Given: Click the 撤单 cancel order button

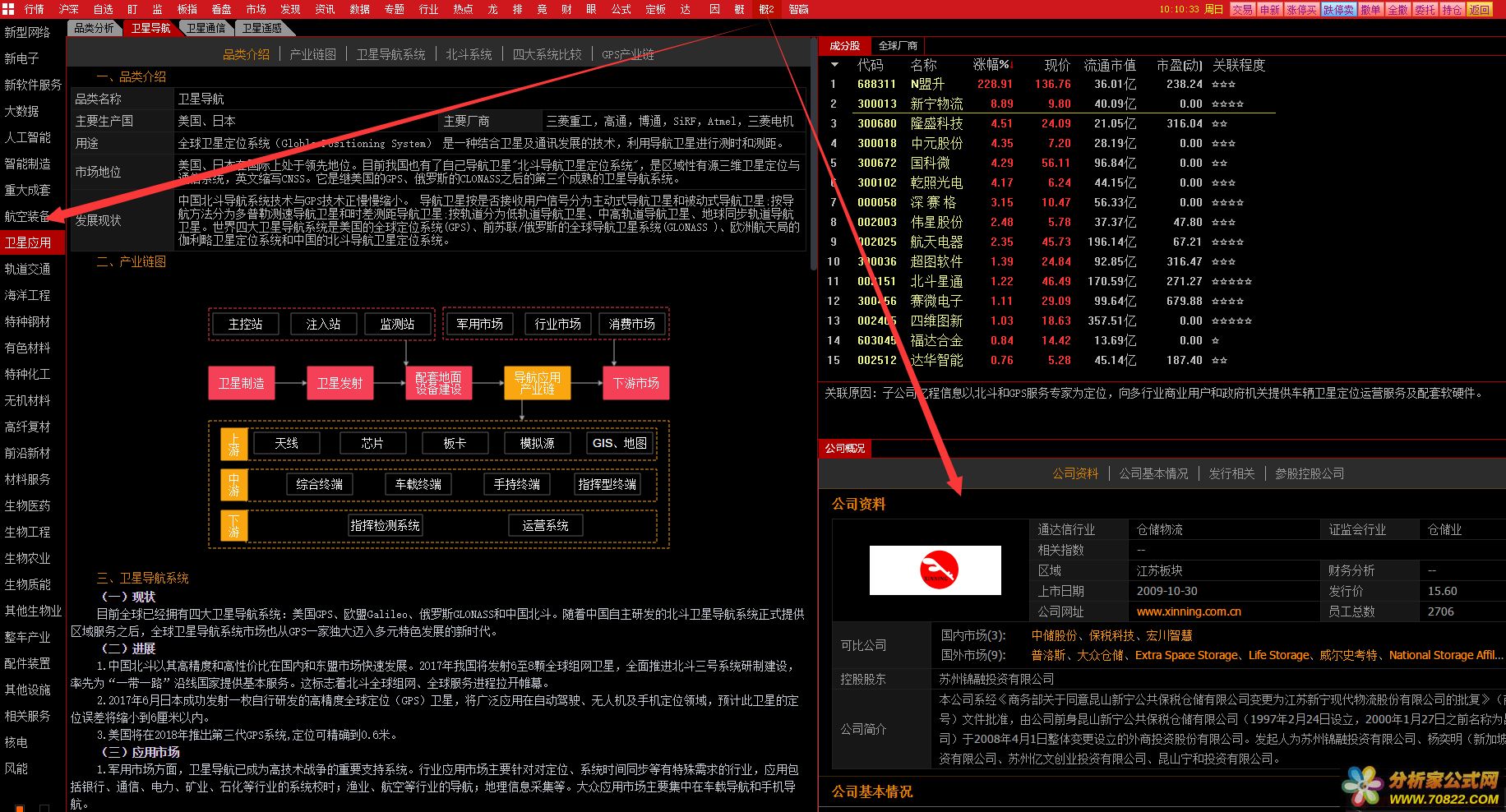Looking at the screenshot, I should click(1370, 10).
